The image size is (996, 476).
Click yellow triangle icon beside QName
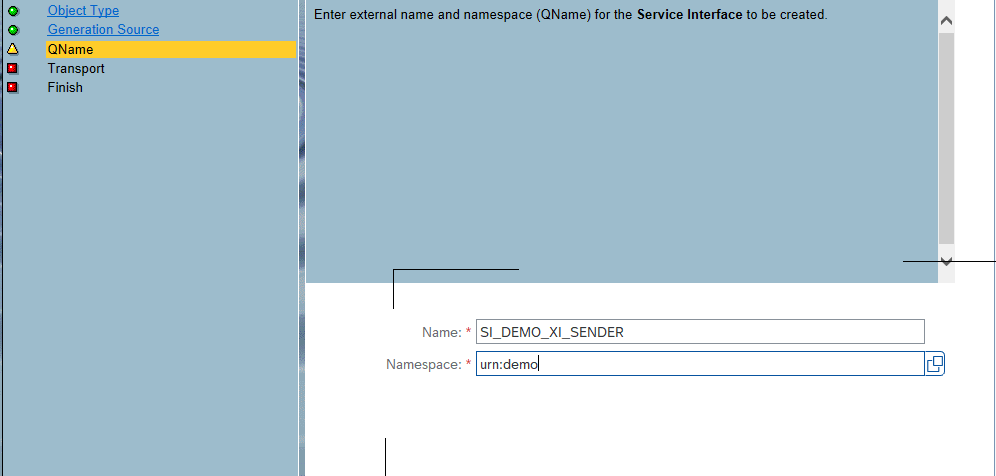(13, 49)
